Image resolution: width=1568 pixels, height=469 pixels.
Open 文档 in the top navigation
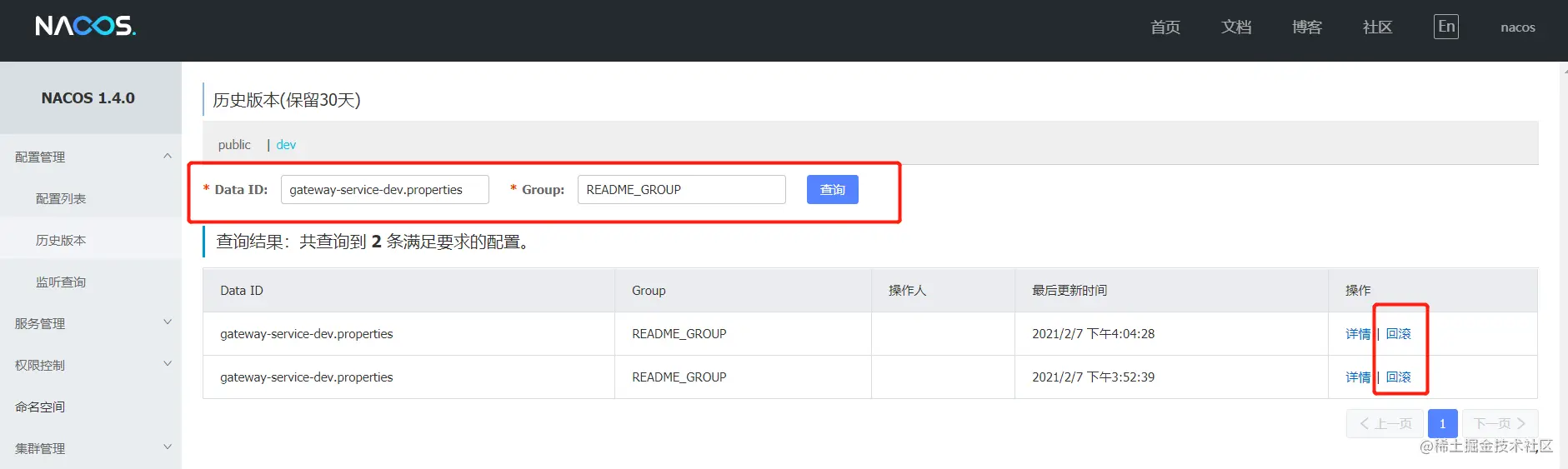point(1236,27)
